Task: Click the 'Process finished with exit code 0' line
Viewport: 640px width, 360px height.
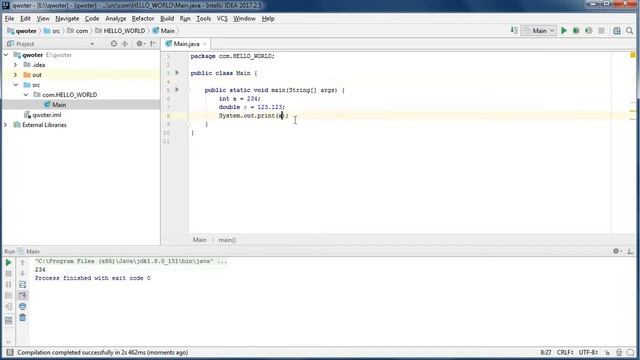Action: click(x=93, y=278)
